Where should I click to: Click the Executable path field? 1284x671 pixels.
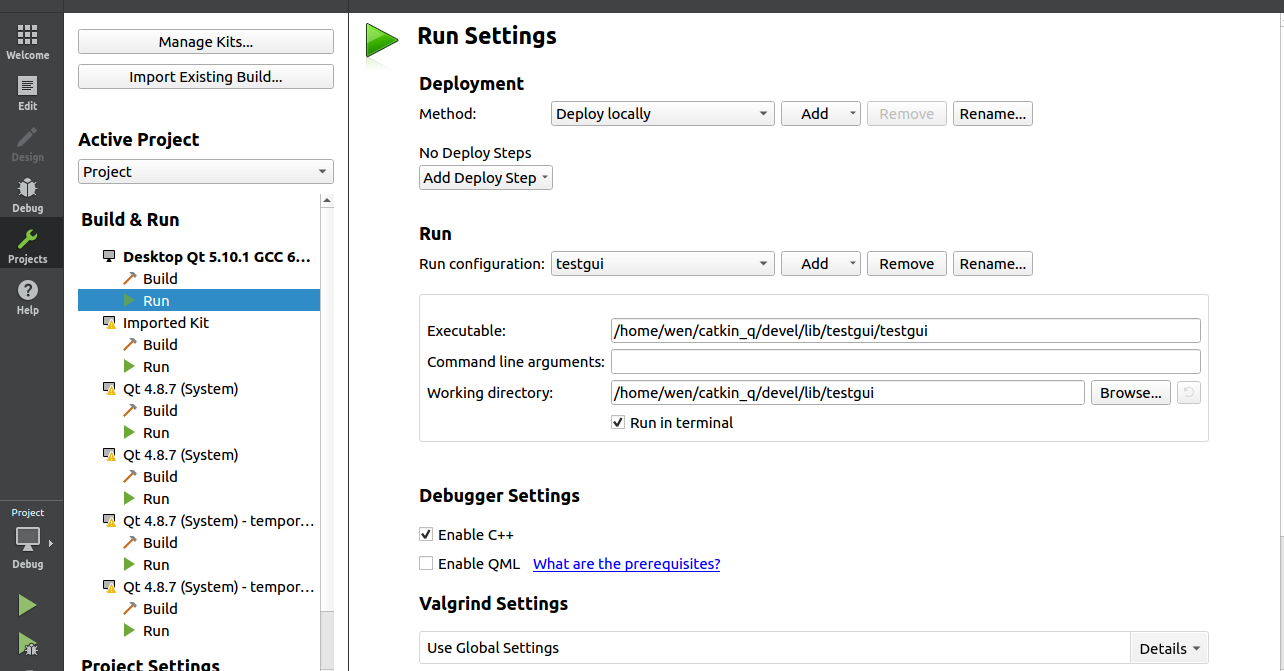(x=906, y=331)
